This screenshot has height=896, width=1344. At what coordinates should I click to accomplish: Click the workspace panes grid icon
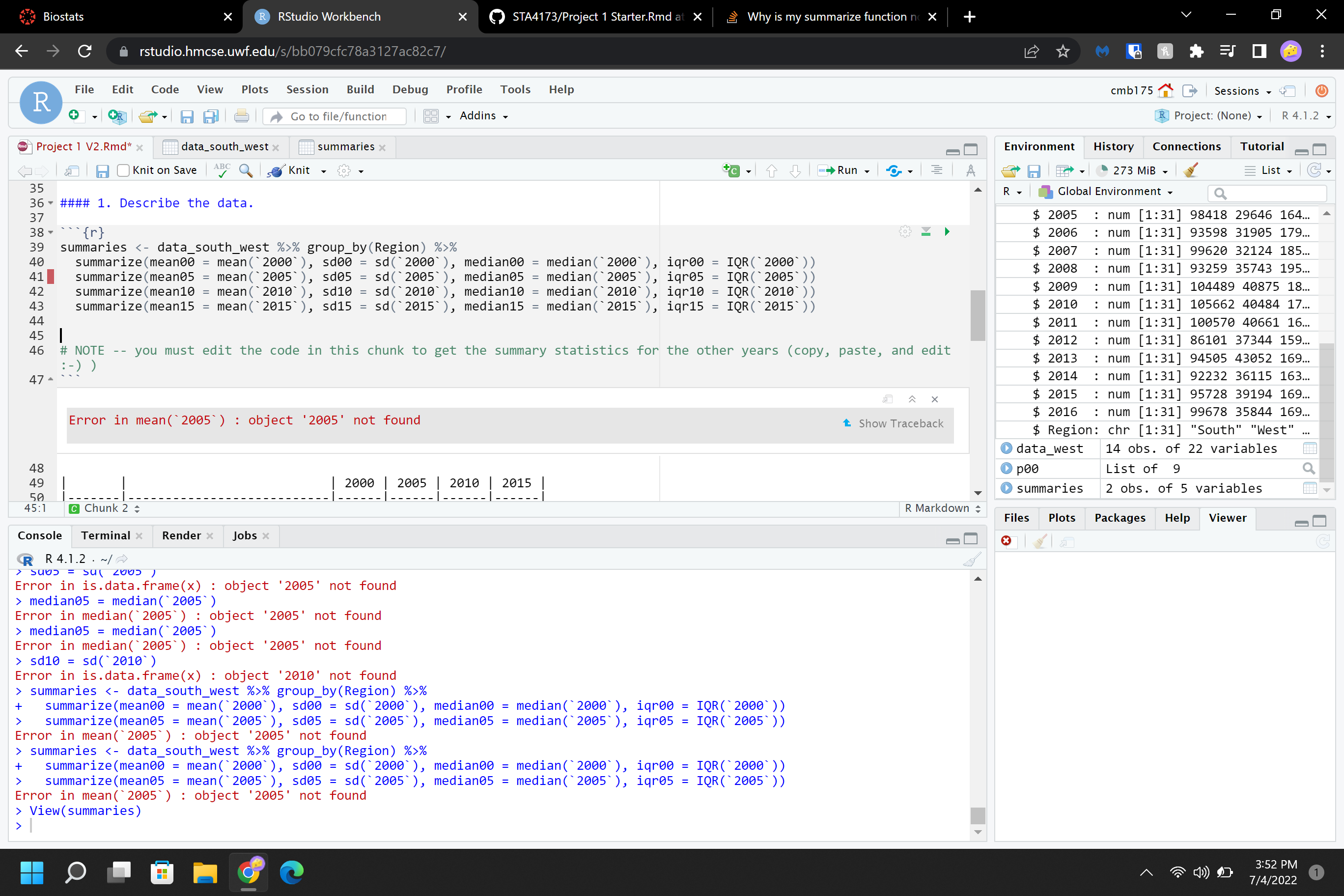[x=431, y=116]
